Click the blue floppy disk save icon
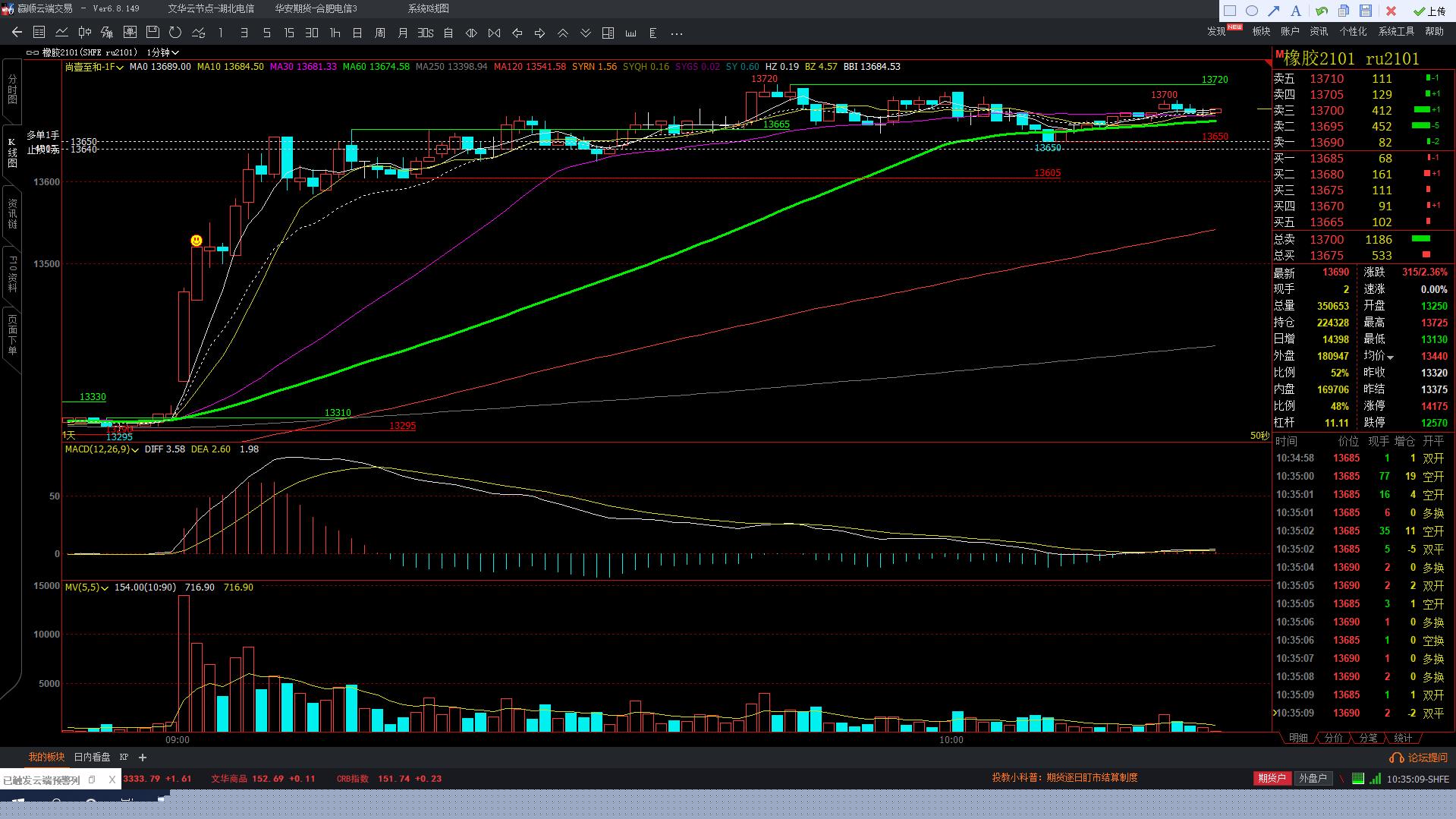The image size is (1456, 819). pos(1366,11)
